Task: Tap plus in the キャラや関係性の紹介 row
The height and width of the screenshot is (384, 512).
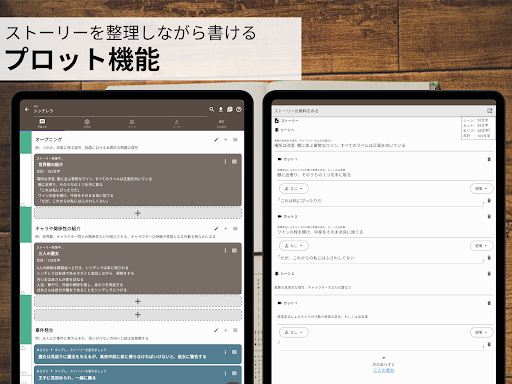Action: (226, 229)
